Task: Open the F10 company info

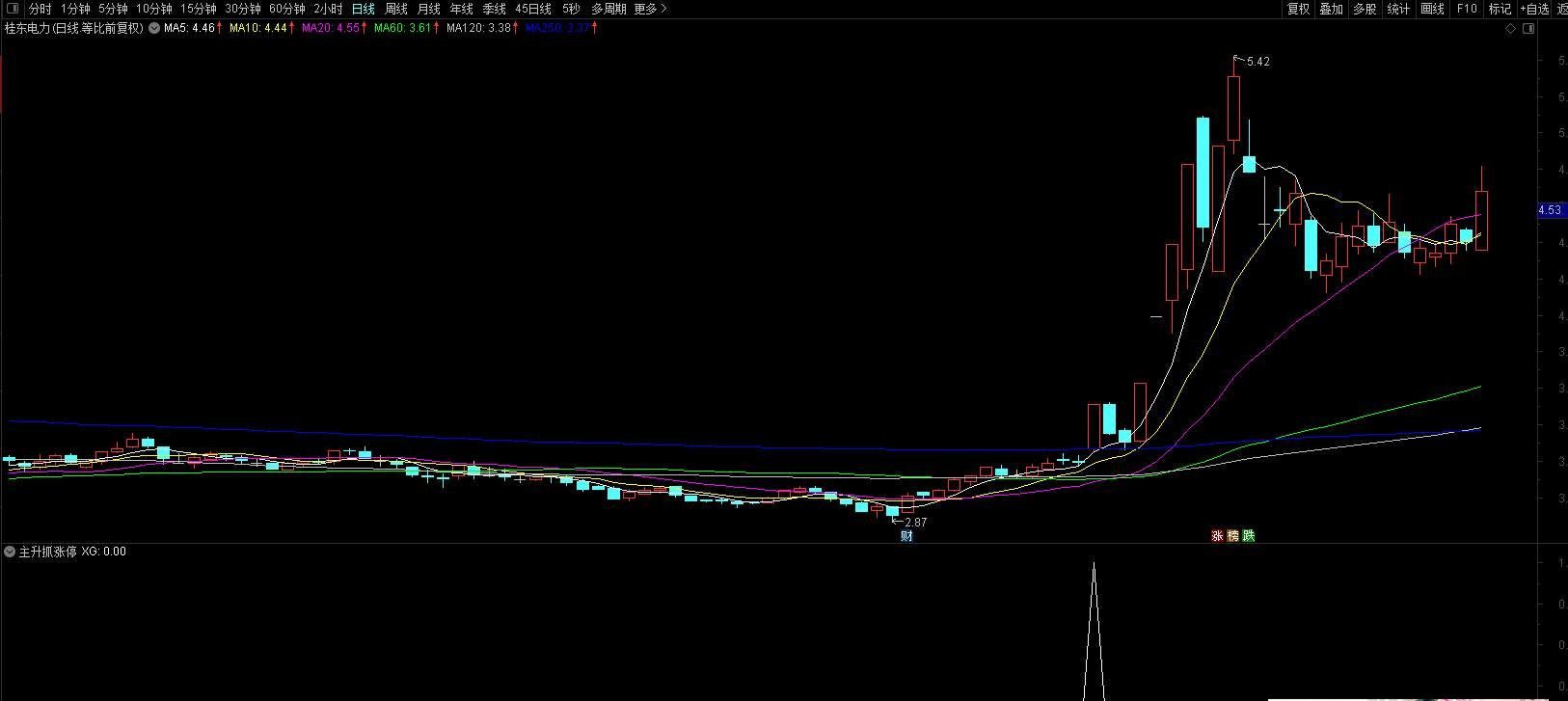Action: [1467, 9]
